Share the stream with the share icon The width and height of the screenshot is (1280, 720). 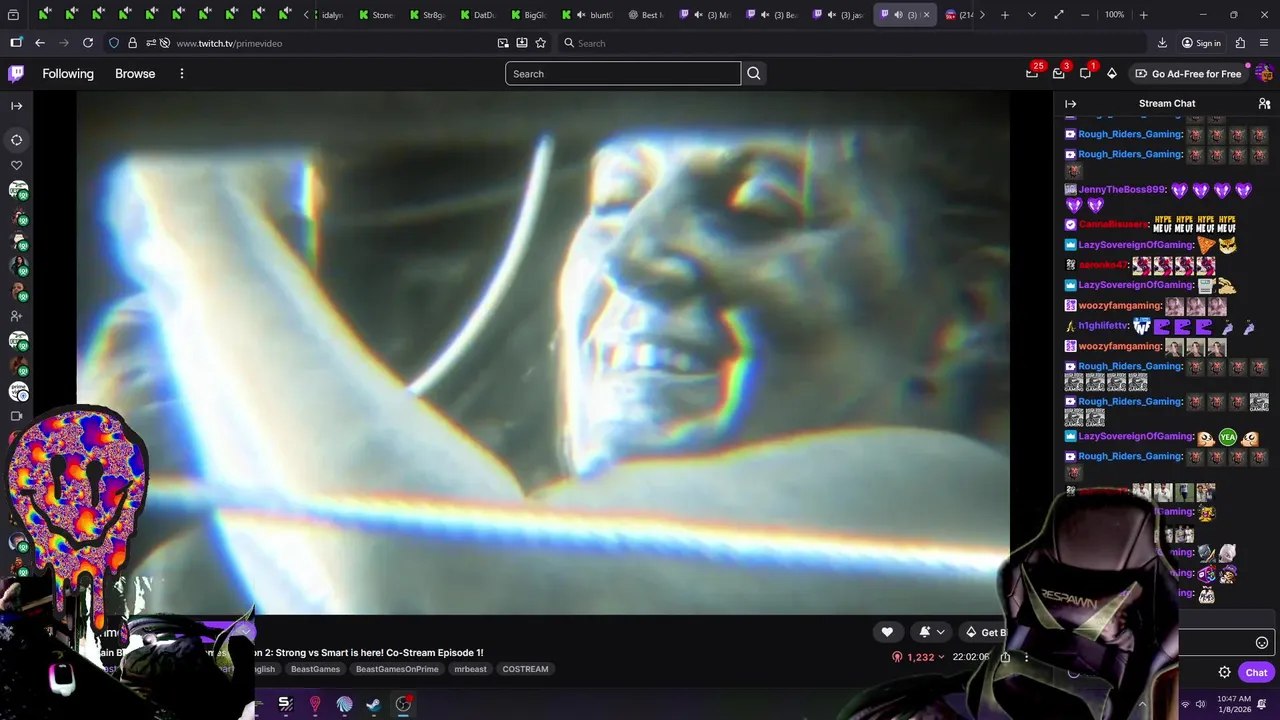tap(1005, 657)
